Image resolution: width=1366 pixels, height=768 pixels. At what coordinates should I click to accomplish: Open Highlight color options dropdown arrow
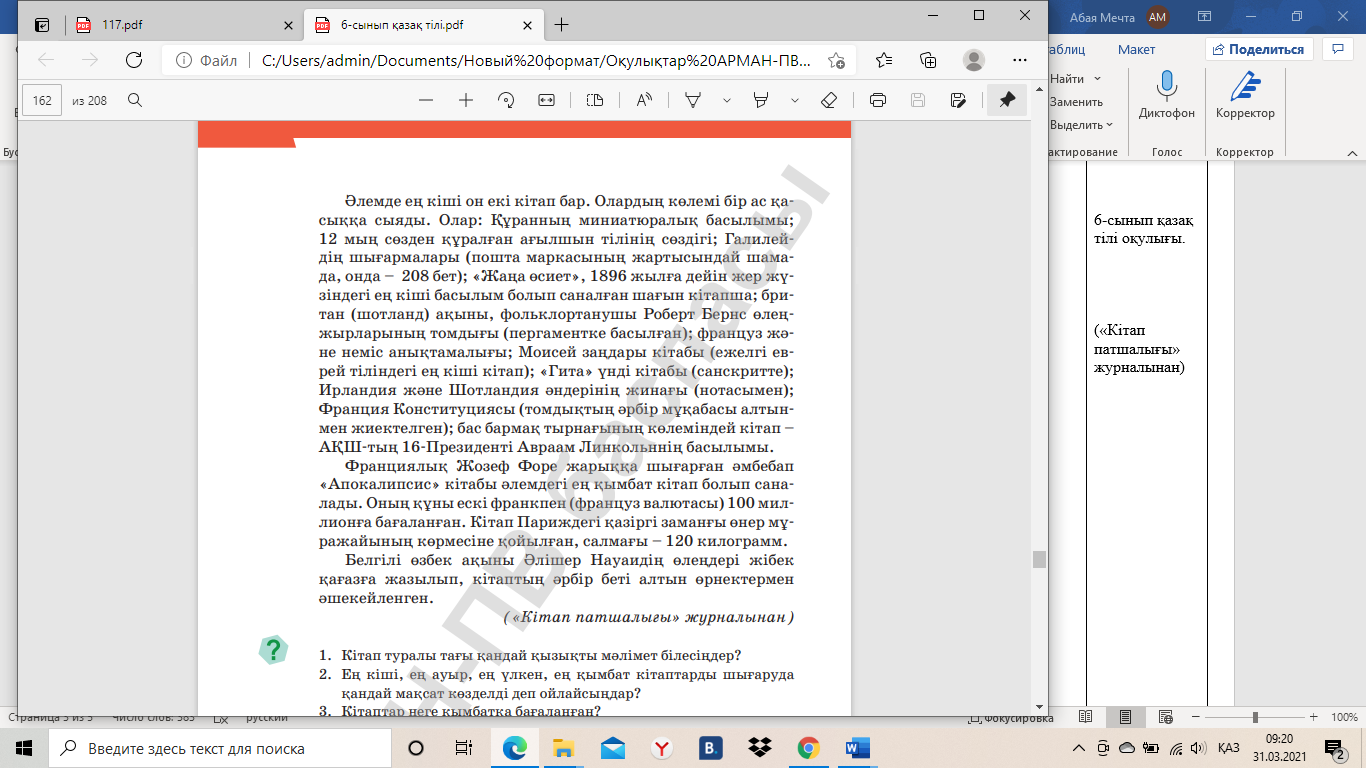click(795, 100)
